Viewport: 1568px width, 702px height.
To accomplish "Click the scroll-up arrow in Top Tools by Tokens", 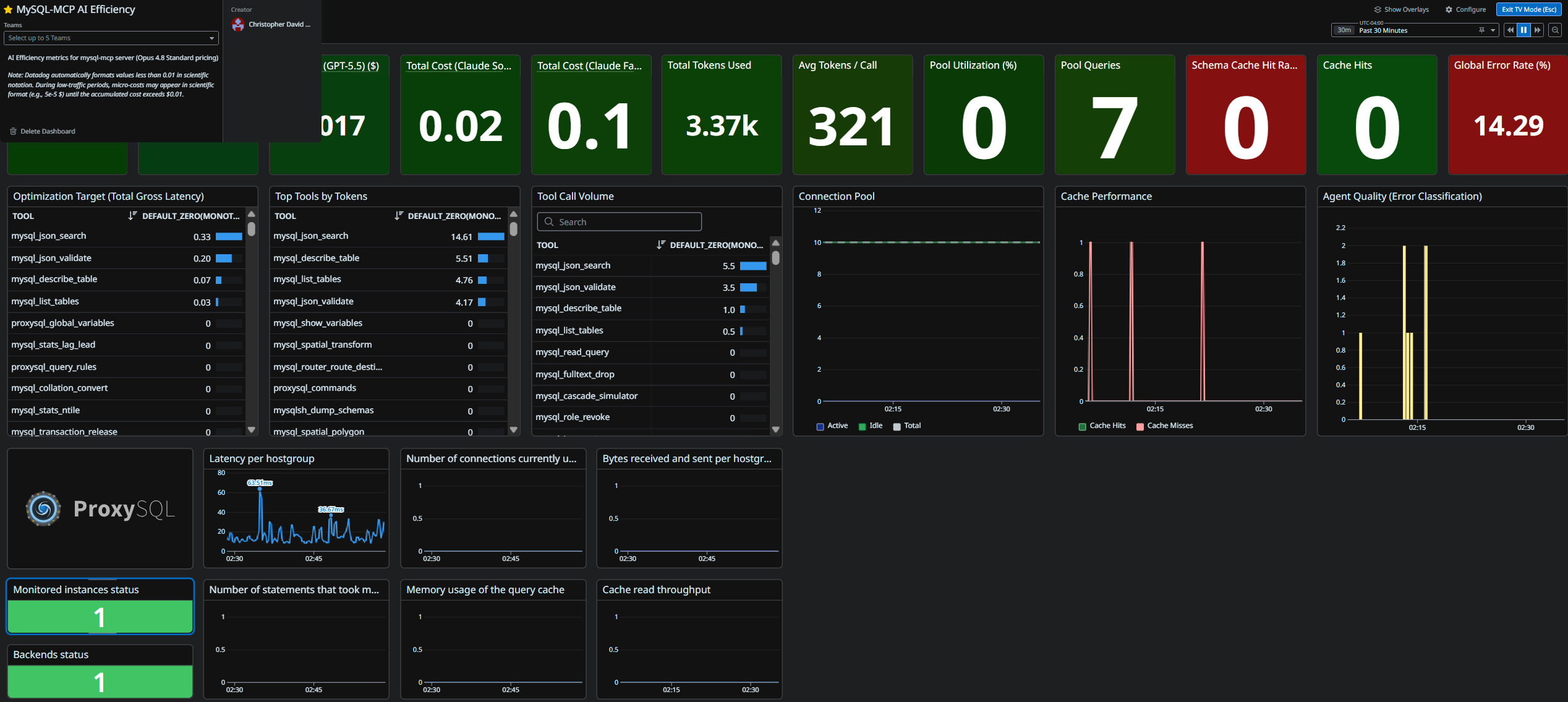I will click(513, 214).
